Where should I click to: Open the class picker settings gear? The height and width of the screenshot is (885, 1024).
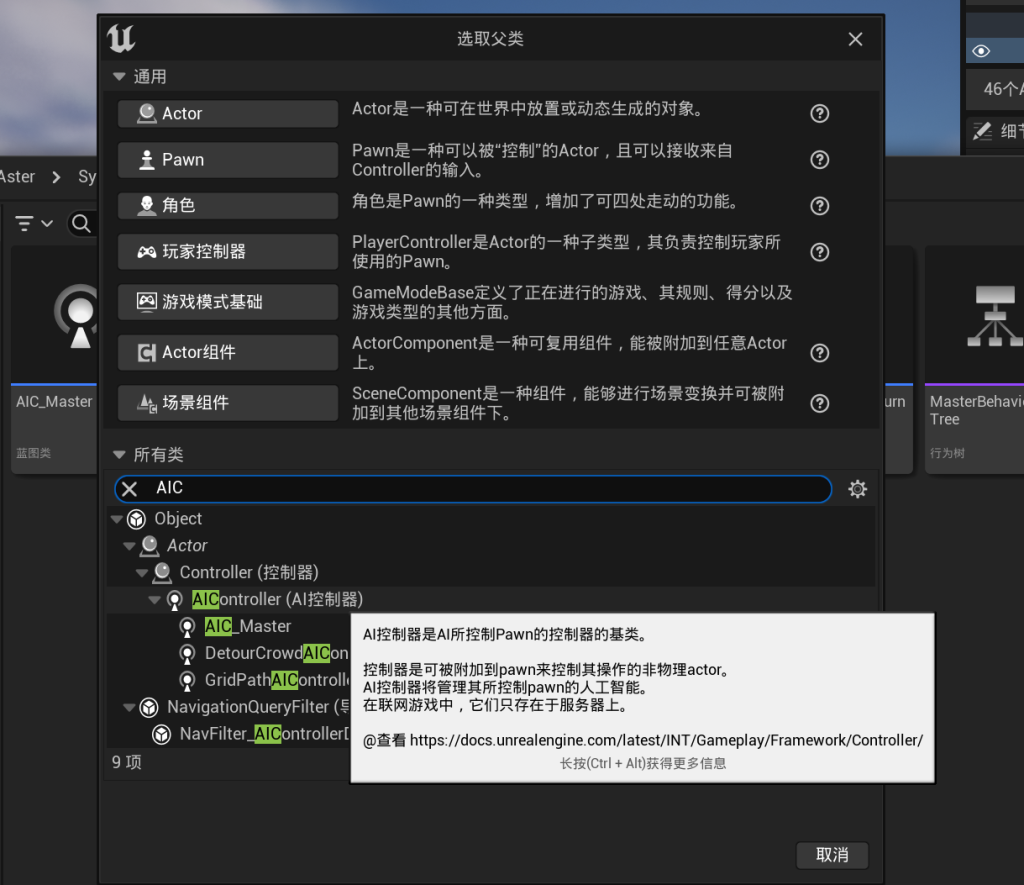(857, 489)
